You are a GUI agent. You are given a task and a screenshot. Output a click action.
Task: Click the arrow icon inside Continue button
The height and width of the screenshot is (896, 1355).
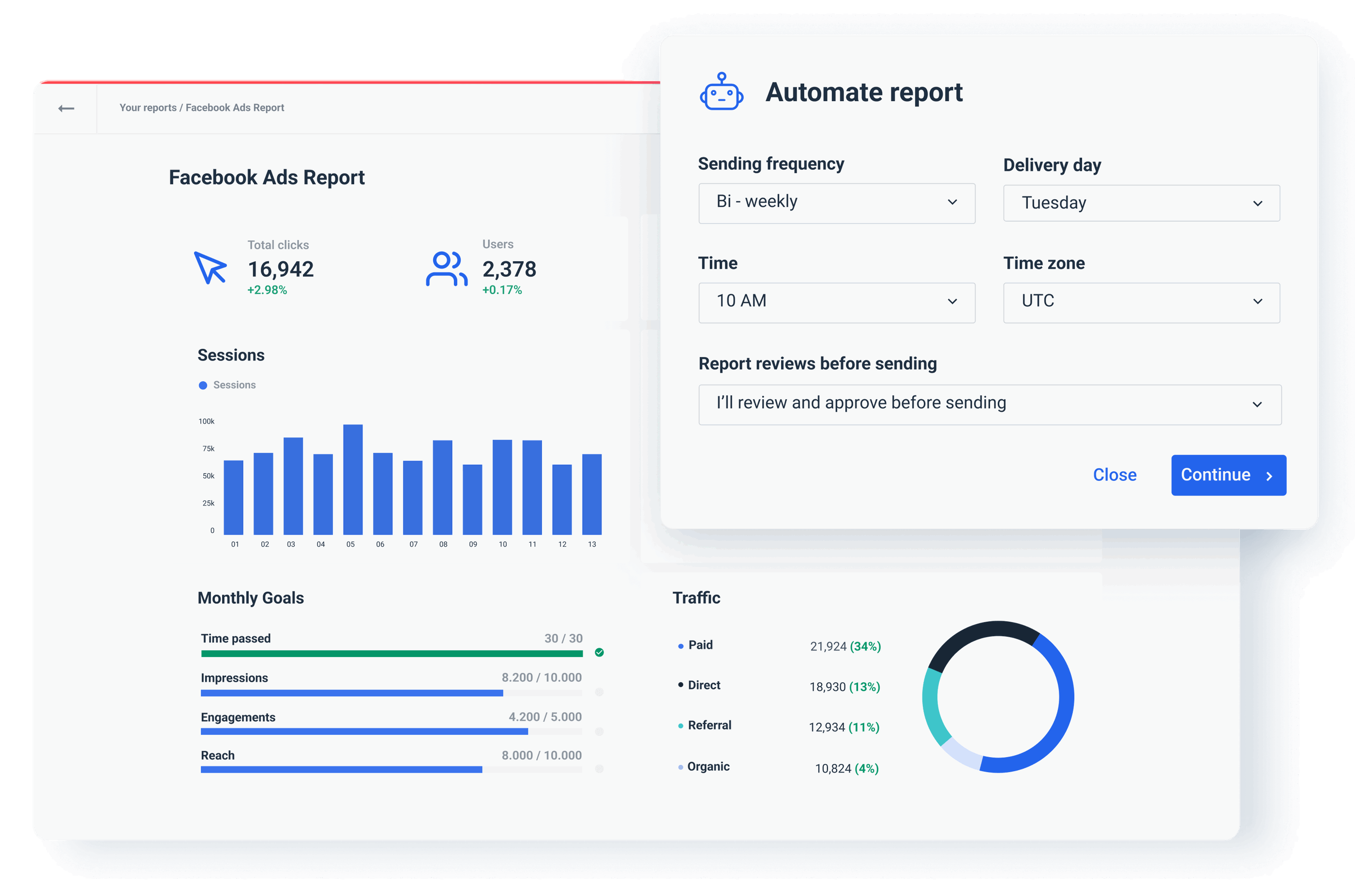[x=1269, y=476]
